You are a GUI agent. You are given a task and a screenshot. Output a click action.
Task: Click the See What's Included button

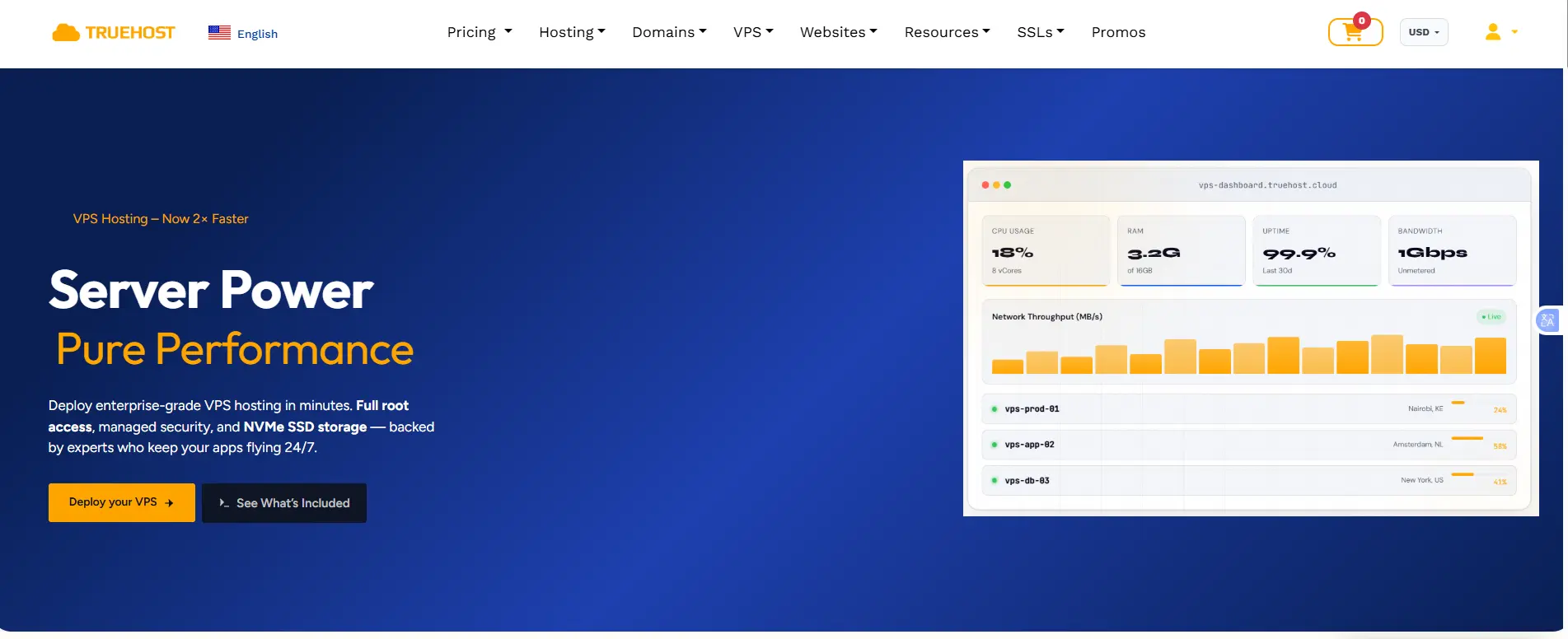point(284,503)
